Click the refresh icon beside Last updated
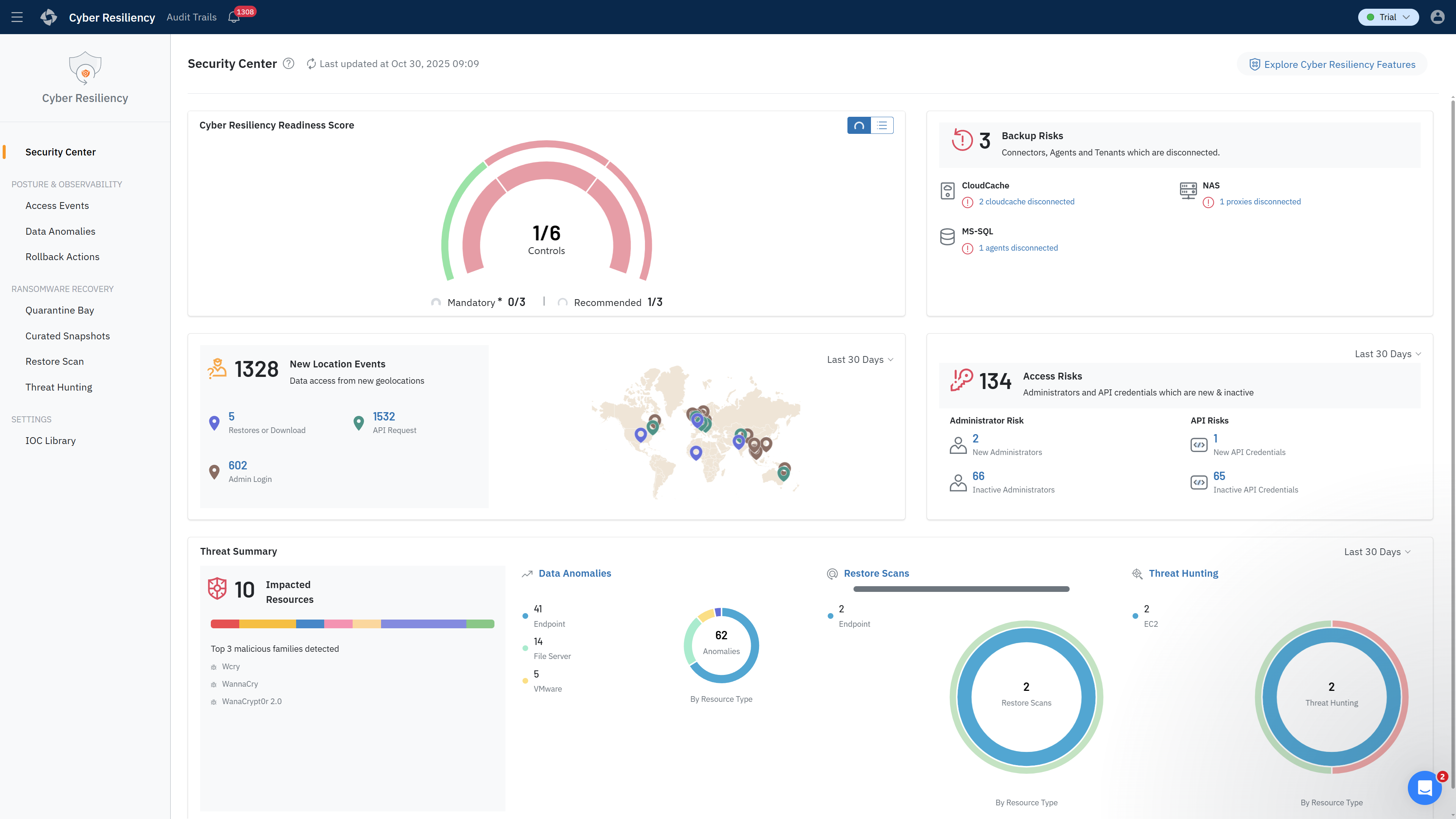The width and height of the screenshot is (1456, 819). [311, 64]
